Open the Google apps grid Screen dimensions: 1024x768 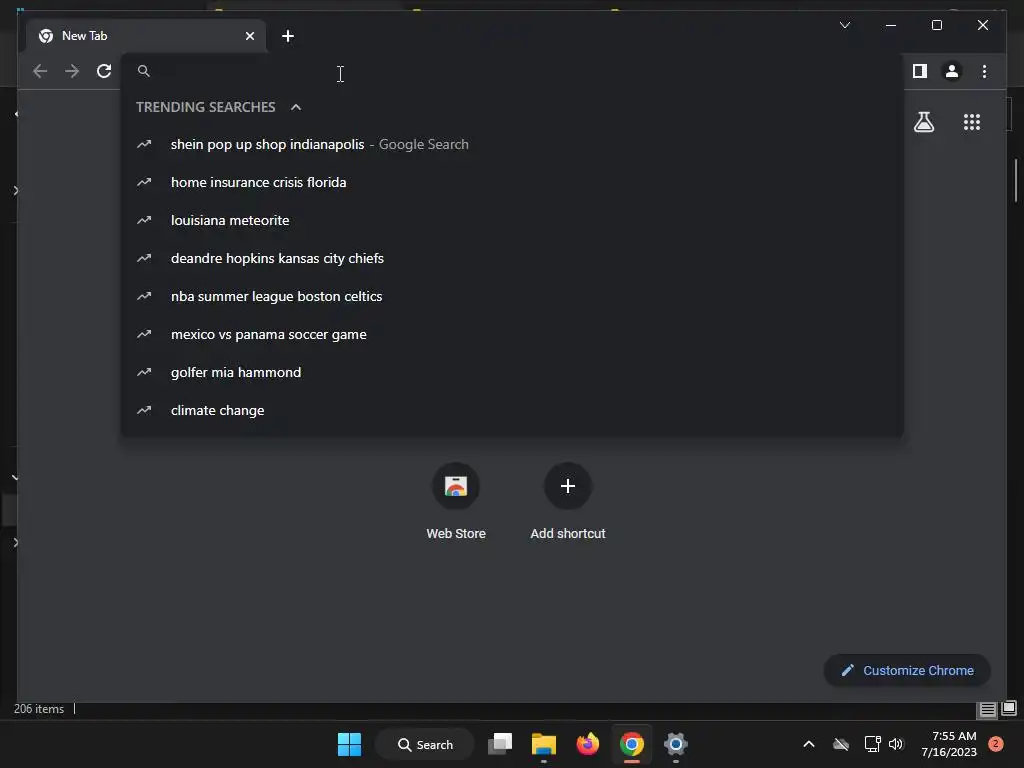[x=972, y=122]
